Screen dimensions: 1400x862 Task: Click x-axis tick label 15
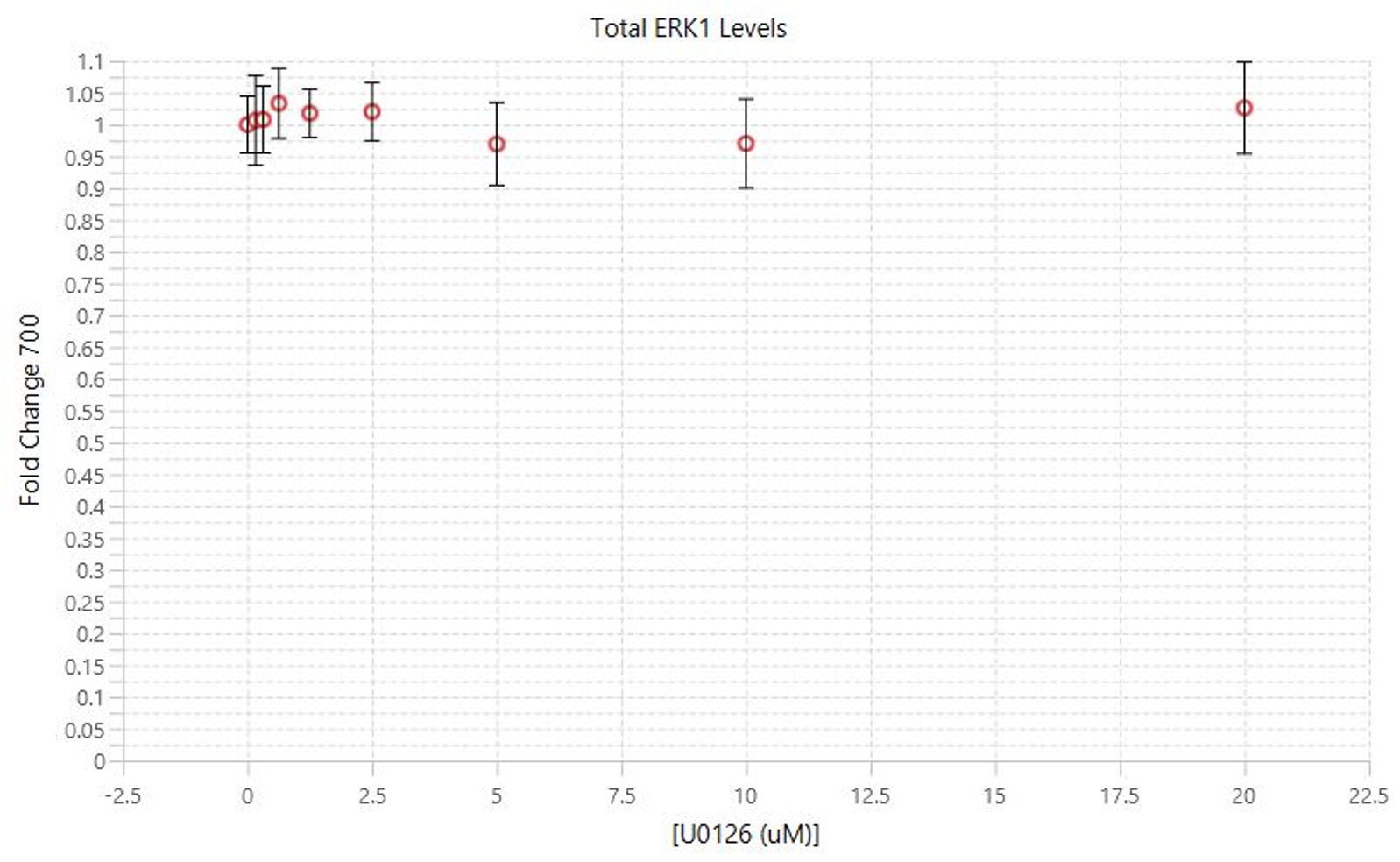[994, 795]
